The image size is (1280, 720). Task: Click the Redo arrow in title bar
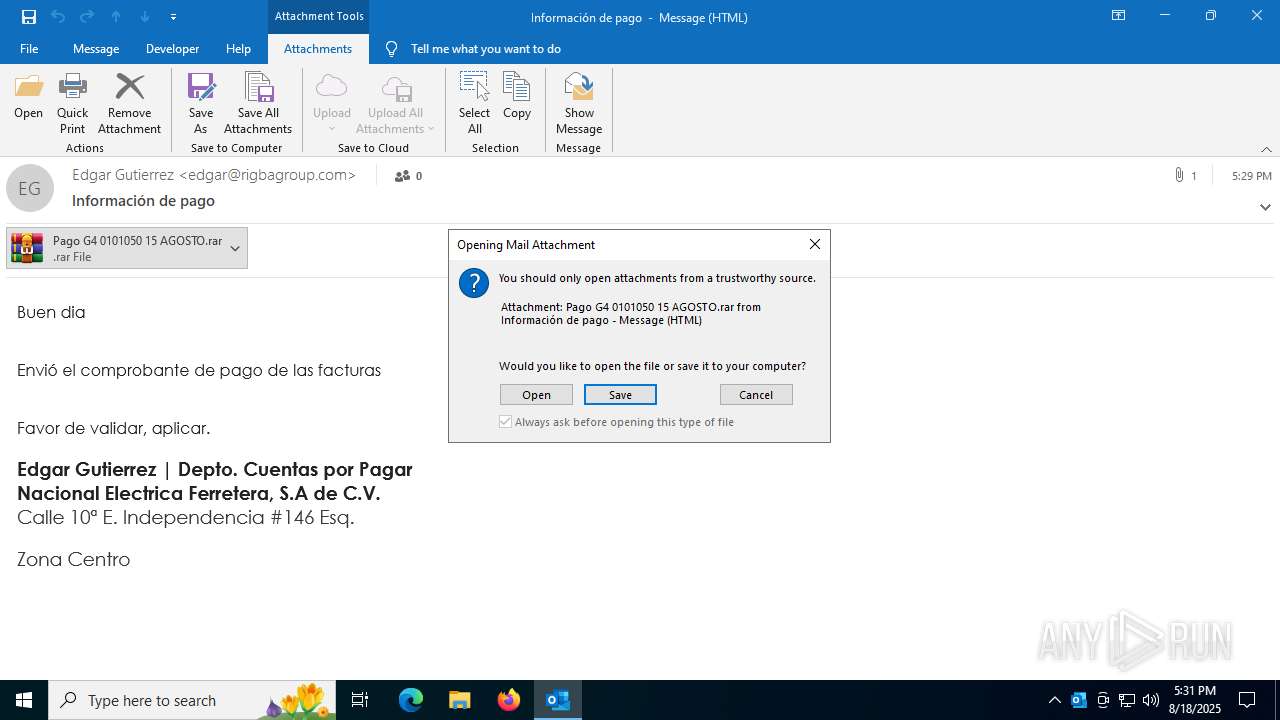coord(87,17)
